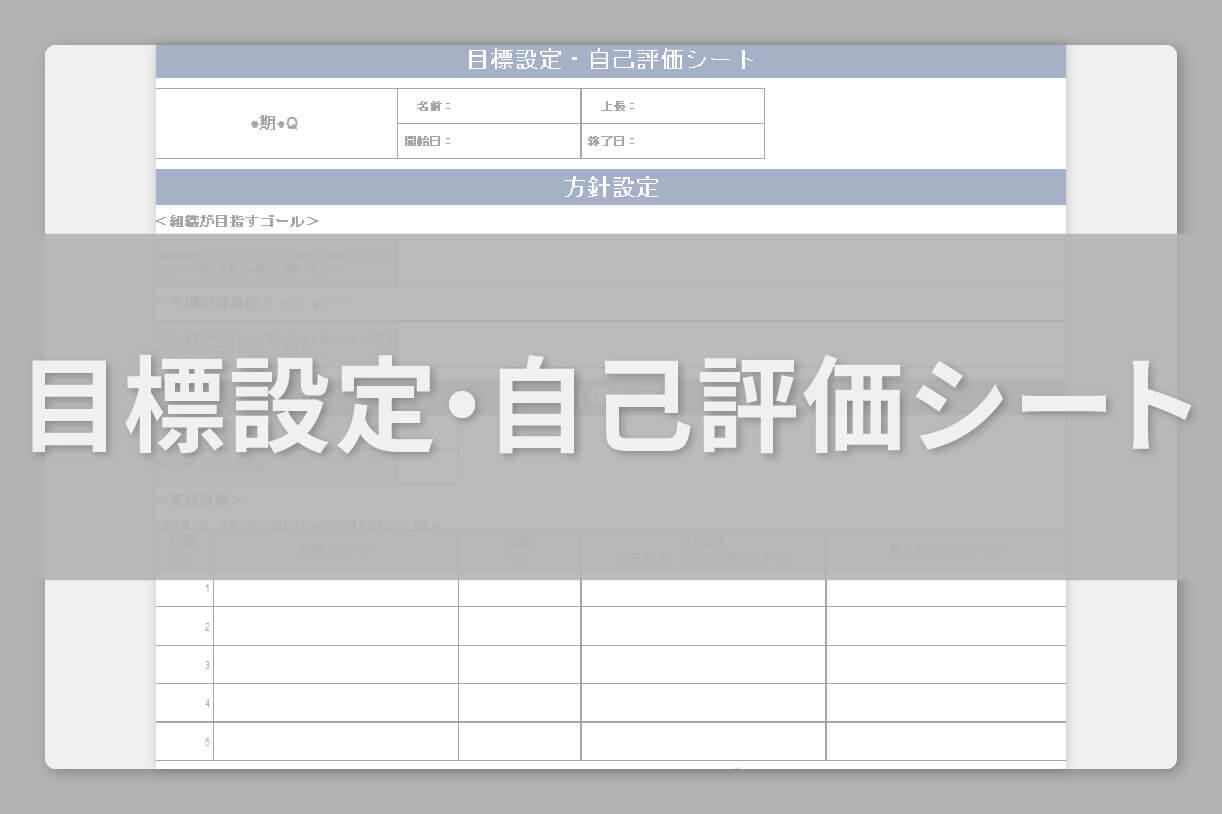This screenshot has height=814, width=1222.
Task: Click the 業績目標 section label
Action: click(x=200, y=499)
